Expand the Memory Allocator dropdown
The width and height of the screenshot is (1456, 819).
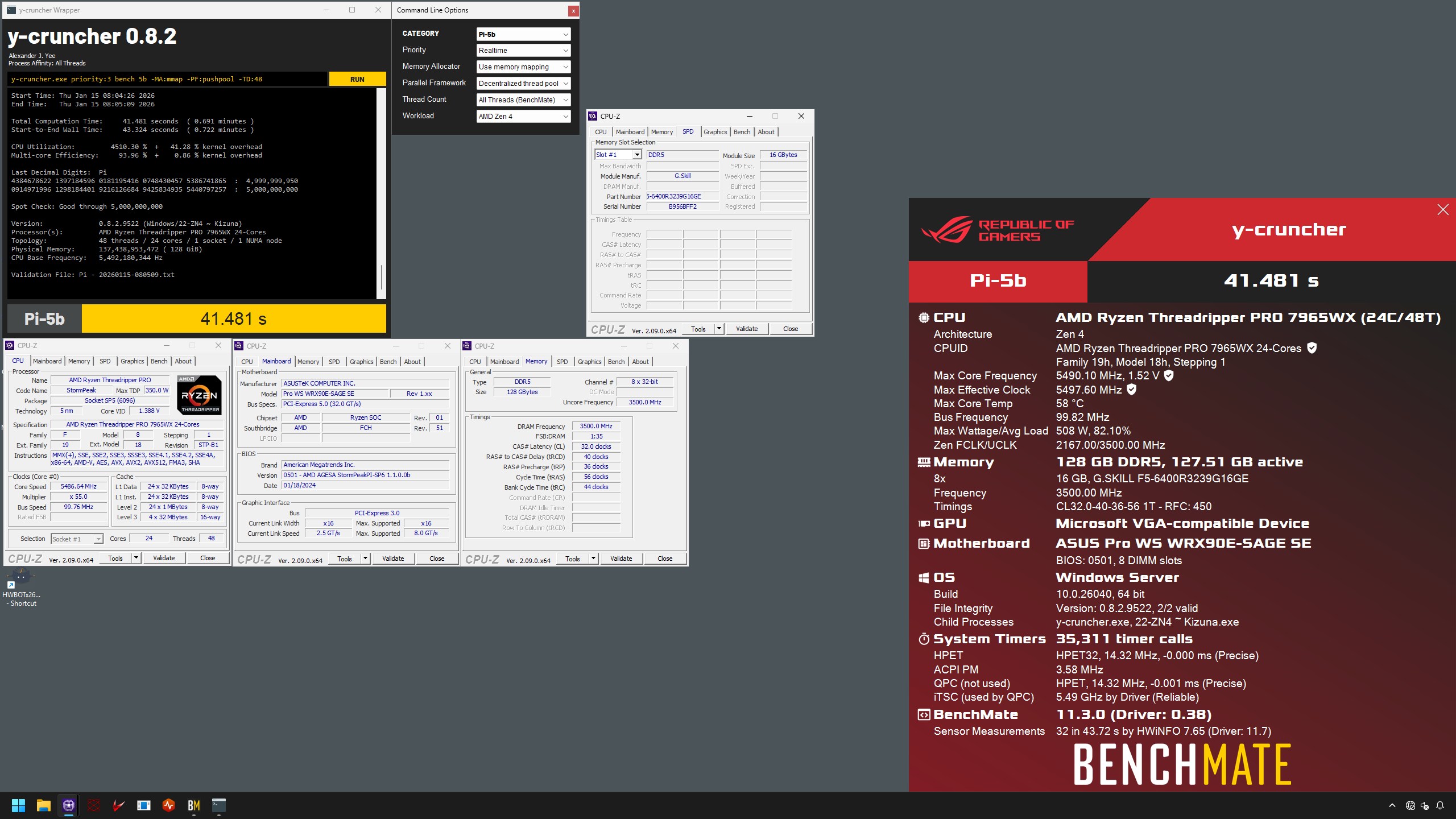(x=523, y=67)
